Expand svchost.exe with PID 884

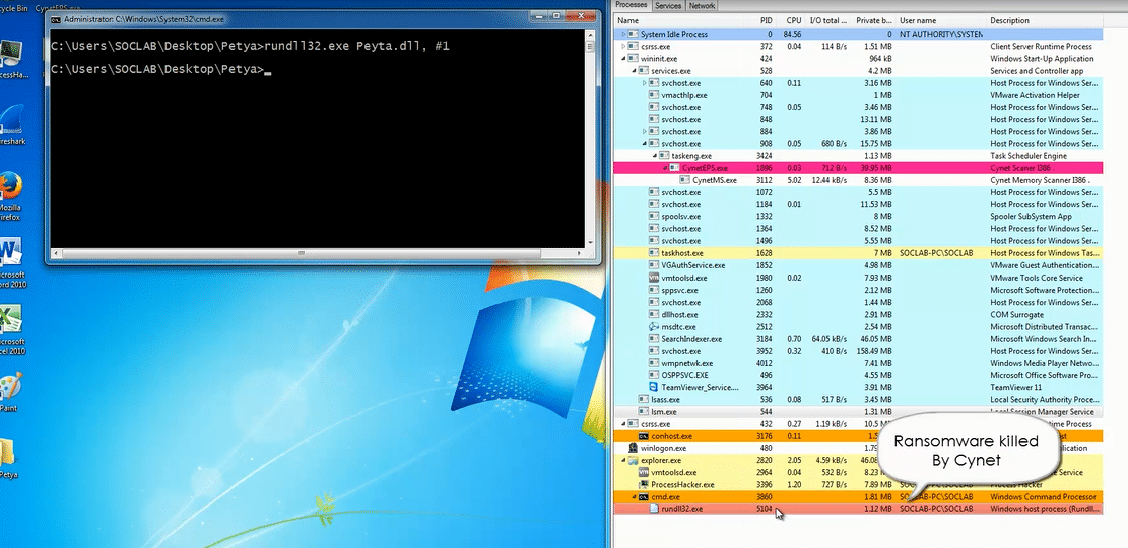[x=645, y=132]
